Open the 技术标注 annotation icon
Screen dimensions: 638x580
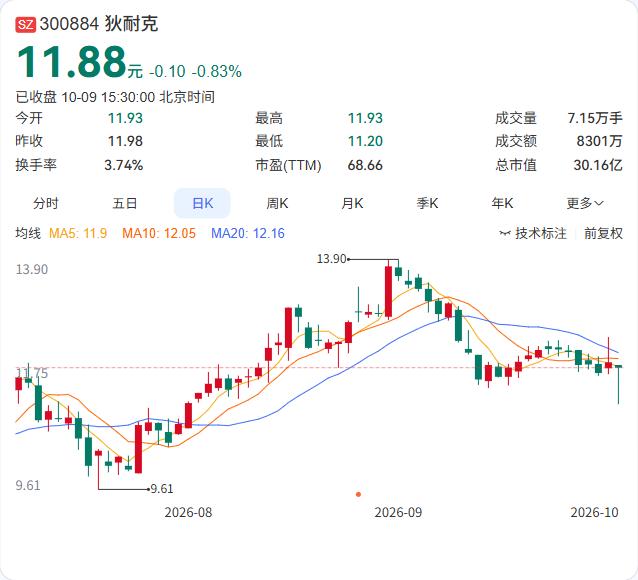pos(505,234)
